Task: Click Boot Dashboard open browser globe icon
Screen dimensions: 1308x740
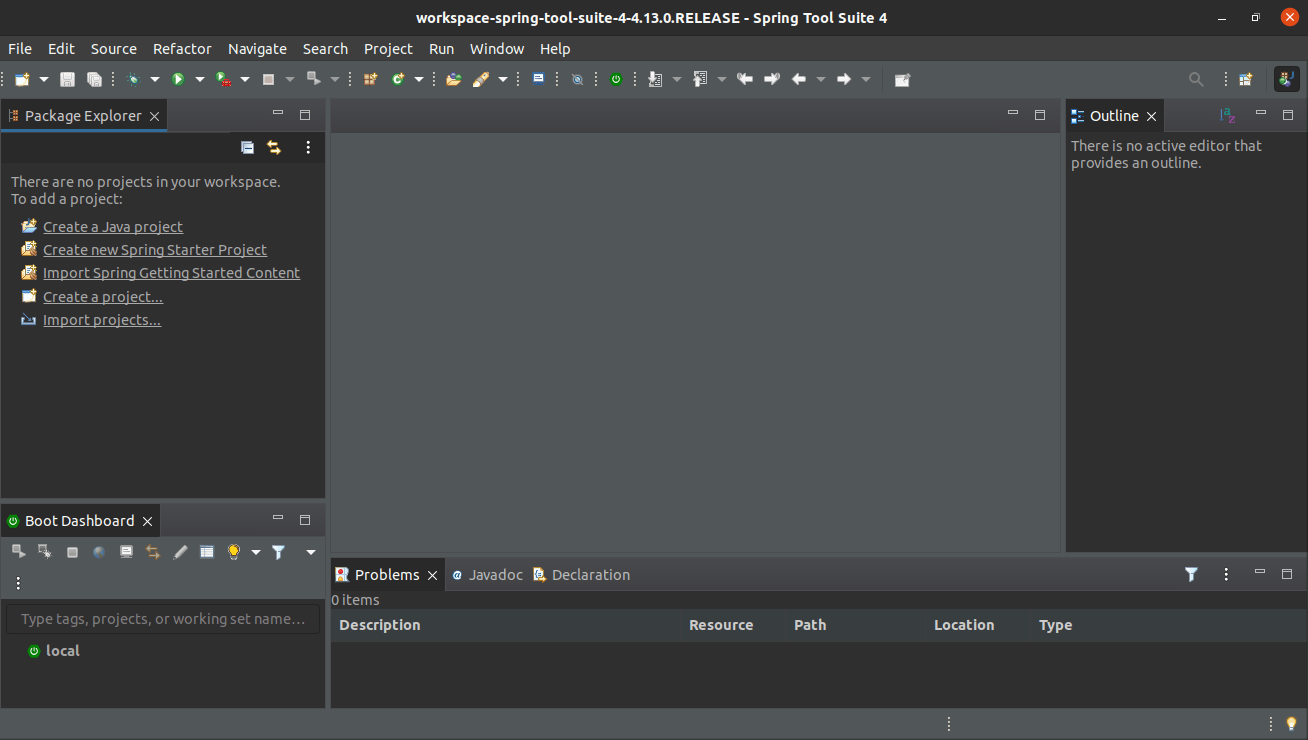Action: coord(99,552)
